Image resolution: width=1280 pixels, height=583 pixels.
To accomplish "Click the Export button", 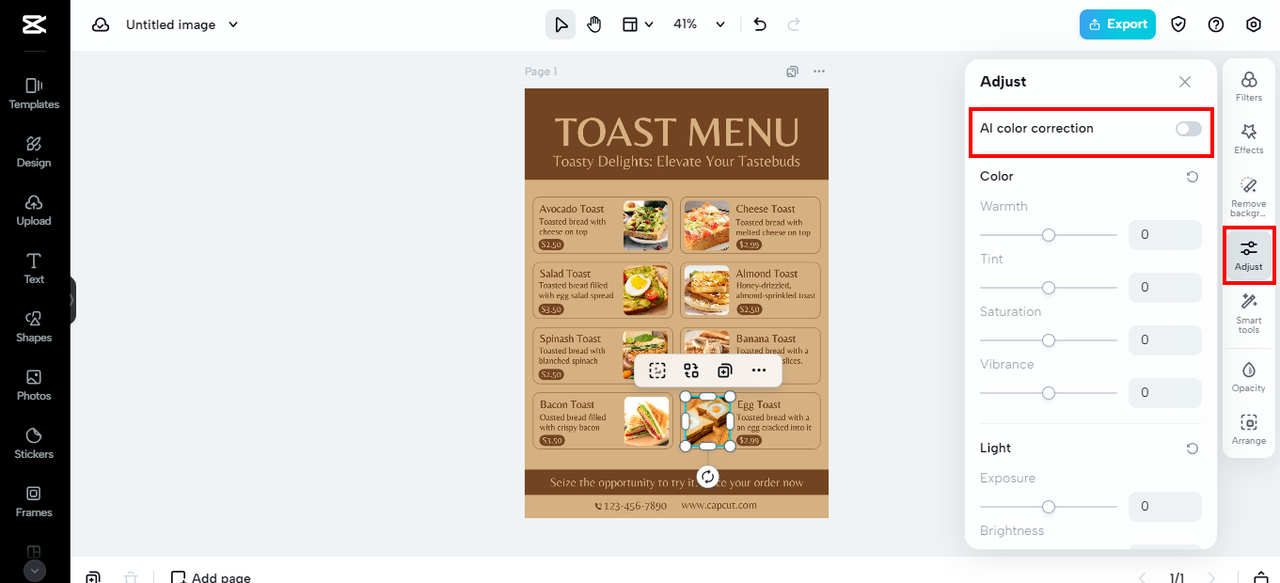I will (1117, 25).
